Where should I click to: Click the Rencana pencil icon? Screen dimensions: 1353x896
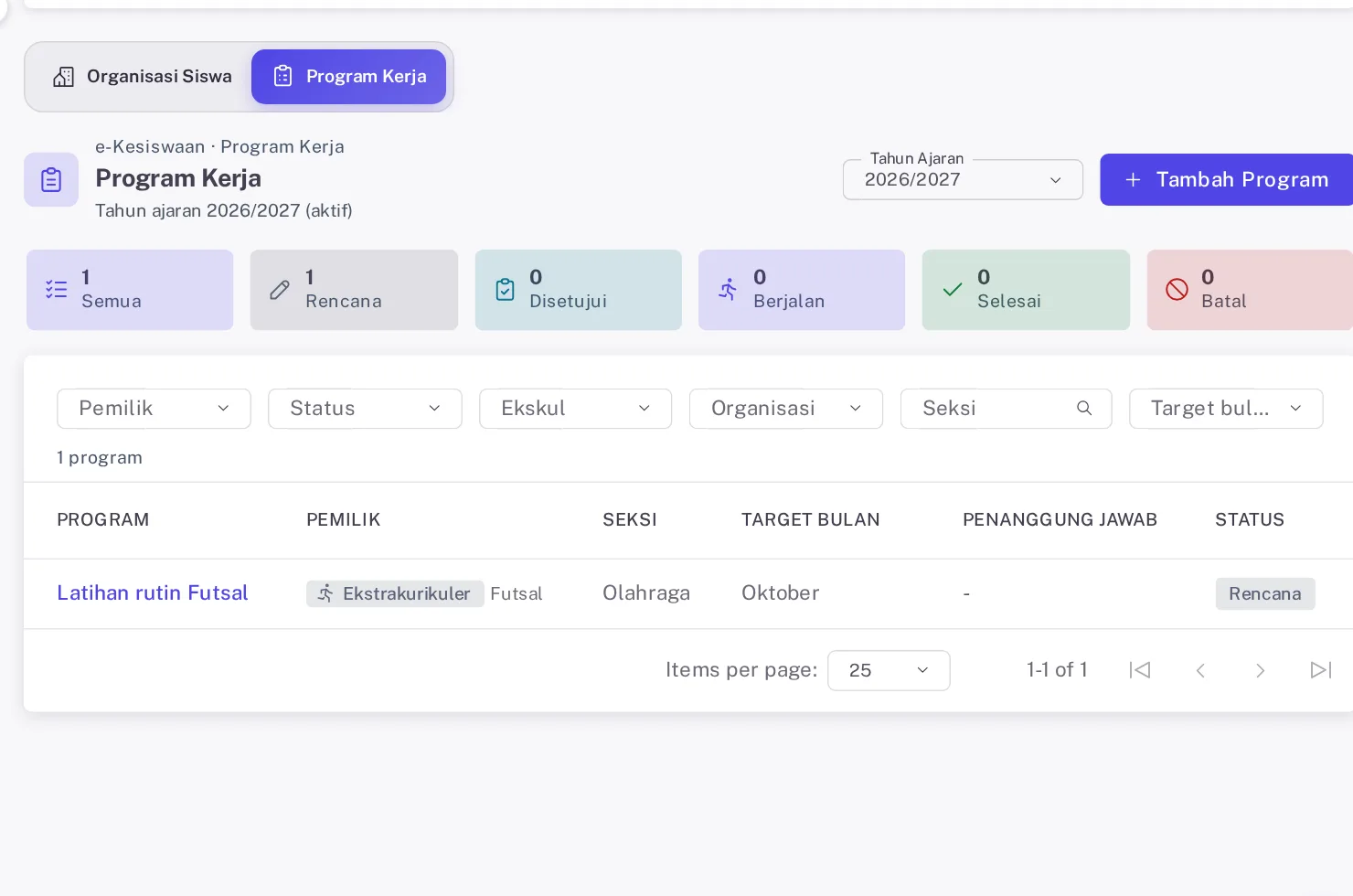tap(280, 290)
